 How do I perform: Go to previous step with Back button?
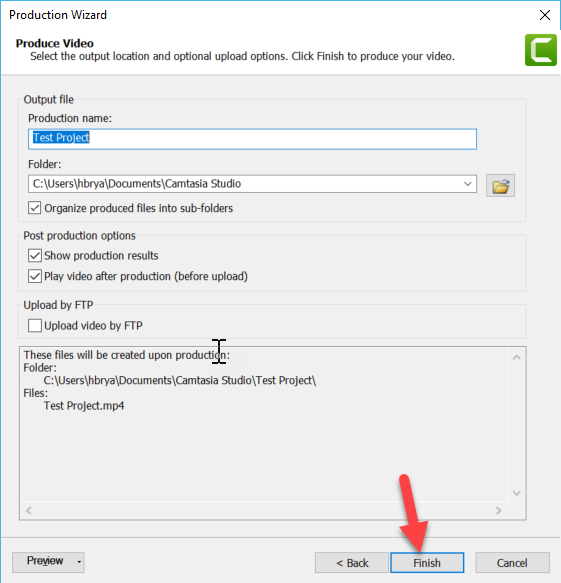click(352, 563)
